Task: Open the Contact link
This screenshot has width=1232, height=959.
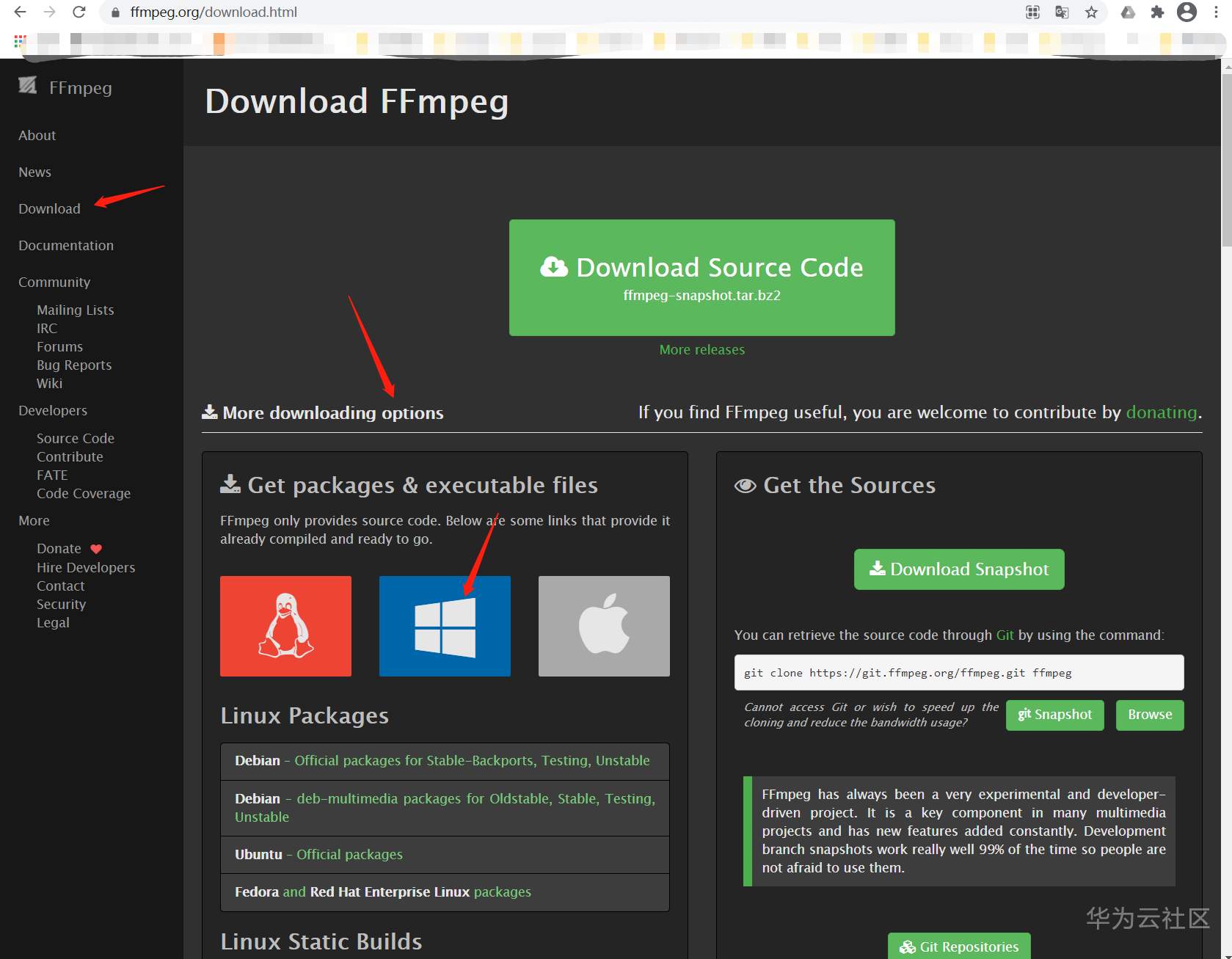Action: (61, 586)
